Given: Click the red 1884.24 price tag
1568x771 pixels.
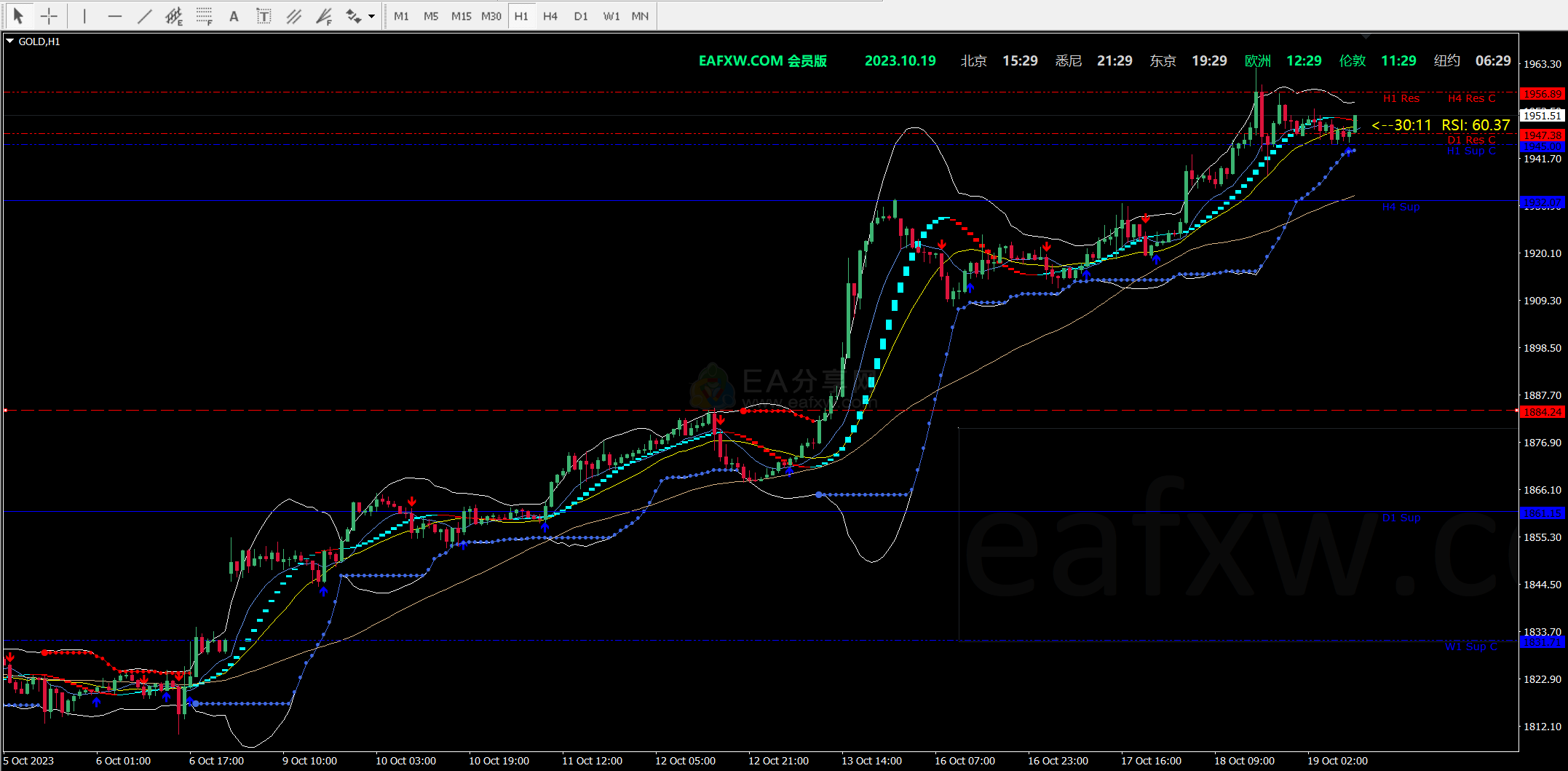Looking at the screenshot, I should [x=1543, y=412].
